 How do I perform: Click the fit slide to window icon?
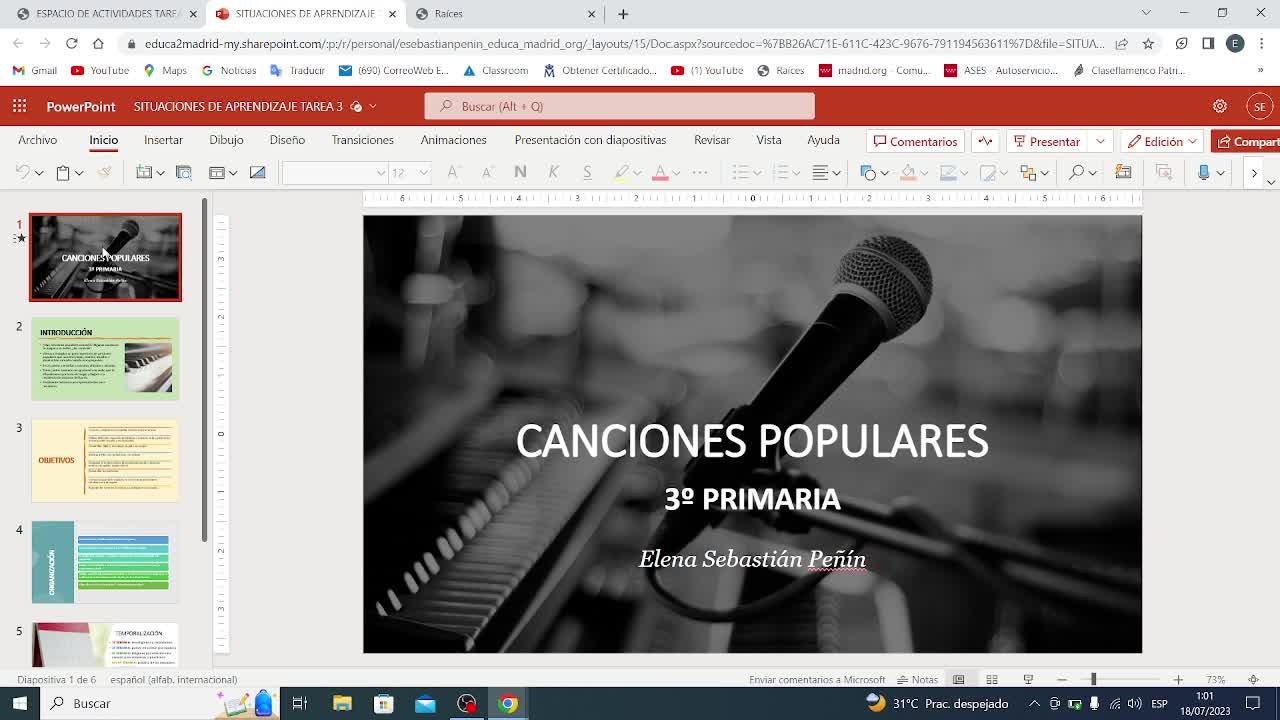1253,679
